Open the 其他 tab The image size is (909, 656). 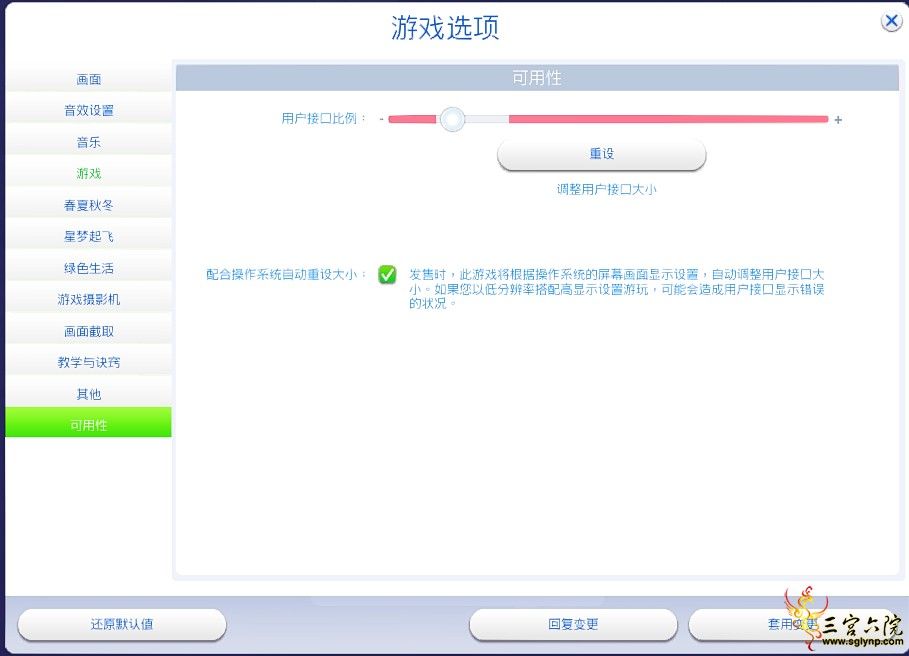[x=89, y=394]
